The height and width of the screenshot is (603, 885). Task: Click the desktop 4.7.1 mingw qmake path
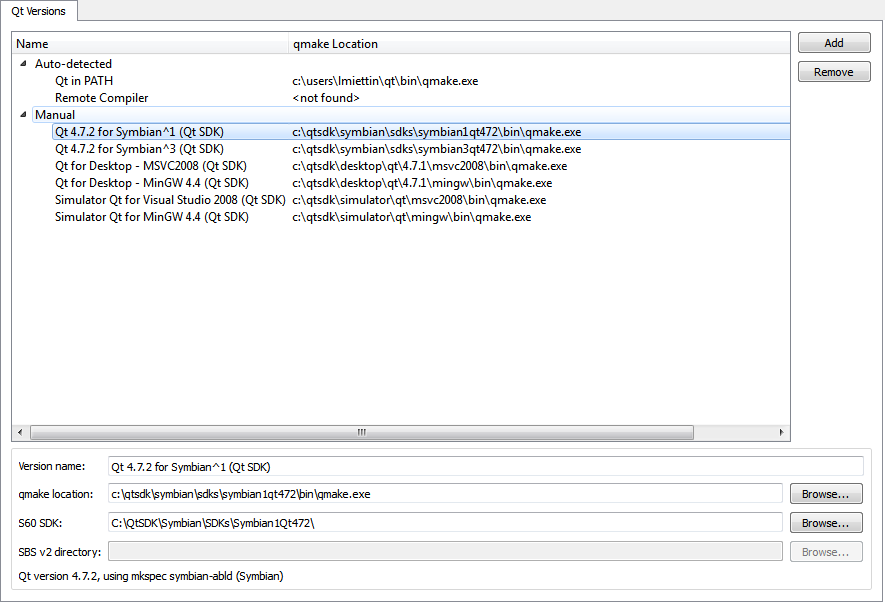tap(422, 182)
